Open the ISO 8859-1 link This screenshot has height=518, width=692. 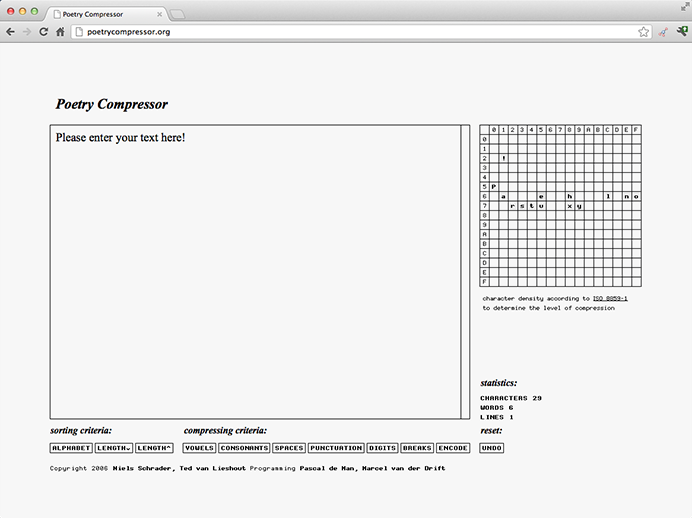coord(610,298)
